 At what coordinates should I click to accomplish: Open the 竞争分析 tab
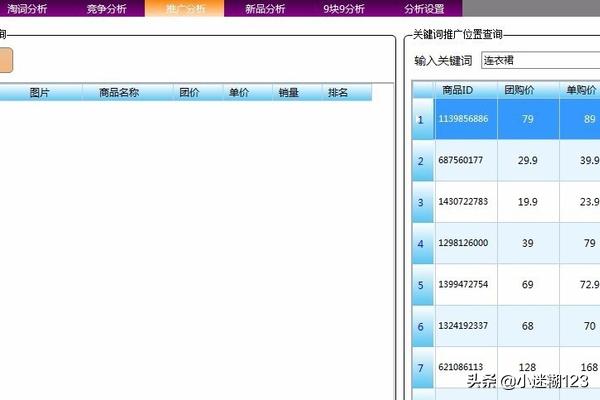106,8
